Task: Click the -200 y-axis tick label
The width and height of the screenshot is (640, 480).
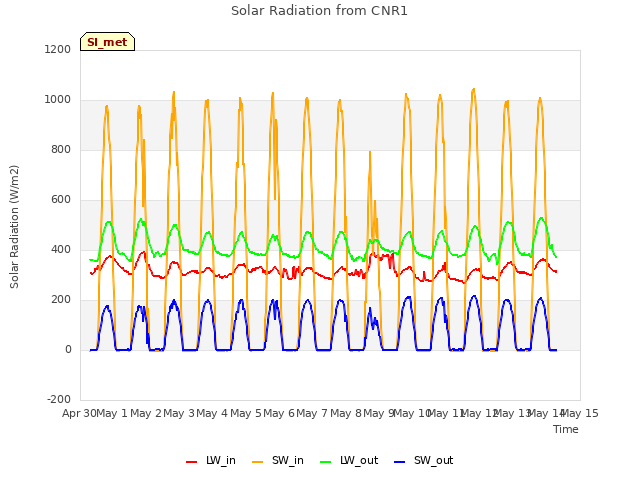Action: coord(59,399)
